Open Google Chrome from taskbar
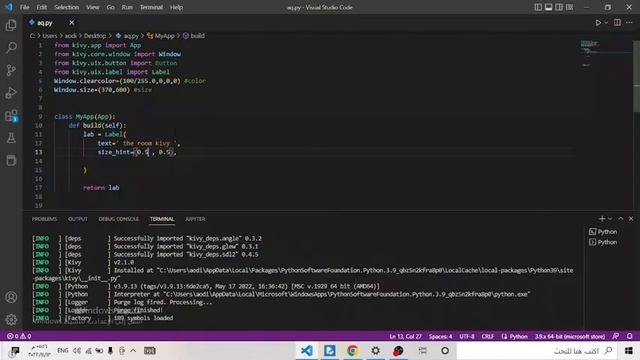This screenshot has width=640, height=360. pos(353,351)
